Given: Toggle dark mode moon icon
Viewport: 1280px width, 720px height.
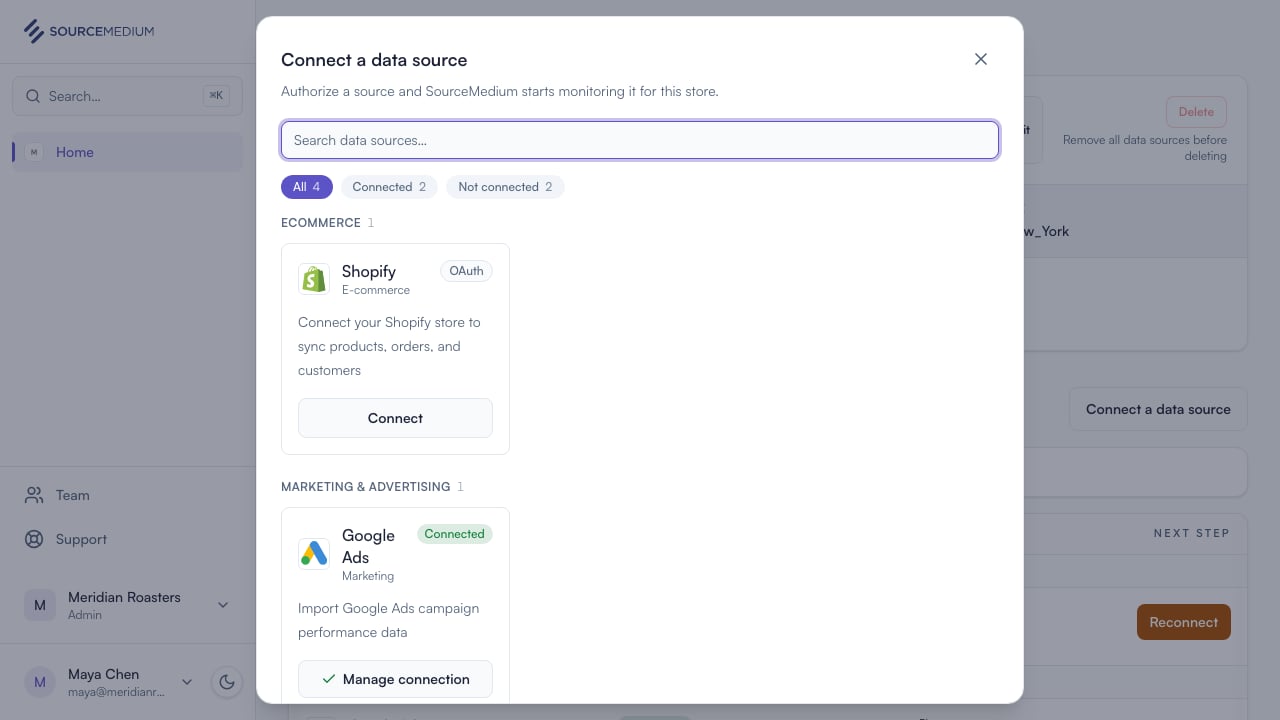Looking at the screenshot, I should pos(227,682).
